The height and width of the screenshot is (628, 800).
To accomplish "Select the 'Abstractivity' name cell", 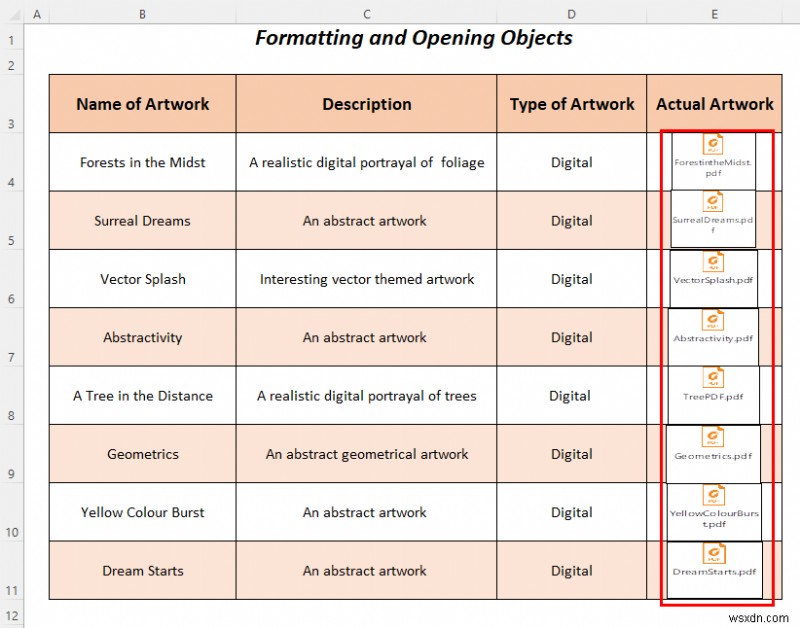I will coord(142,337).
